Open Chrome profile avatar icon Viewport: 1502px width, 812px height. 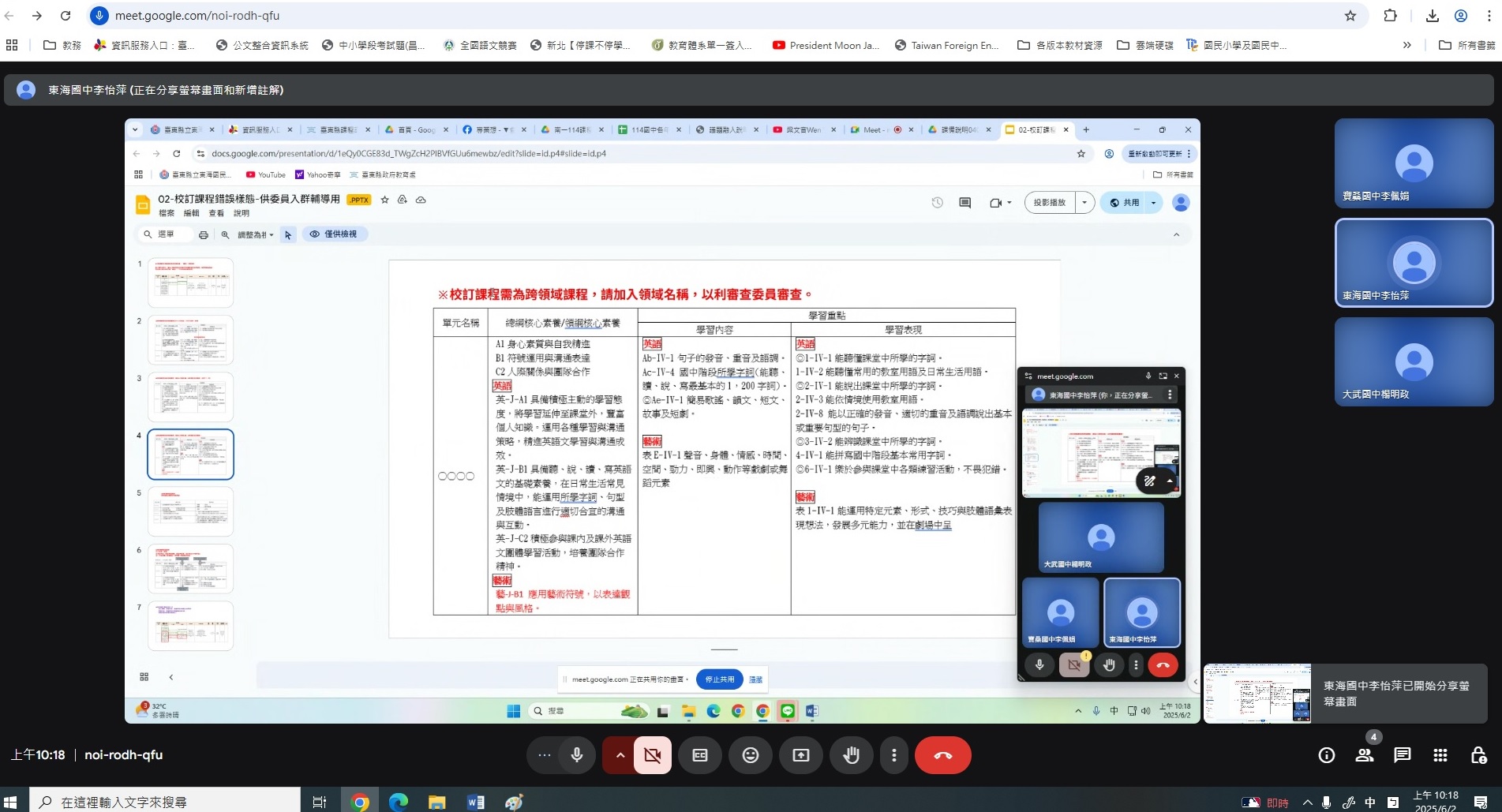click(1461, 16)
